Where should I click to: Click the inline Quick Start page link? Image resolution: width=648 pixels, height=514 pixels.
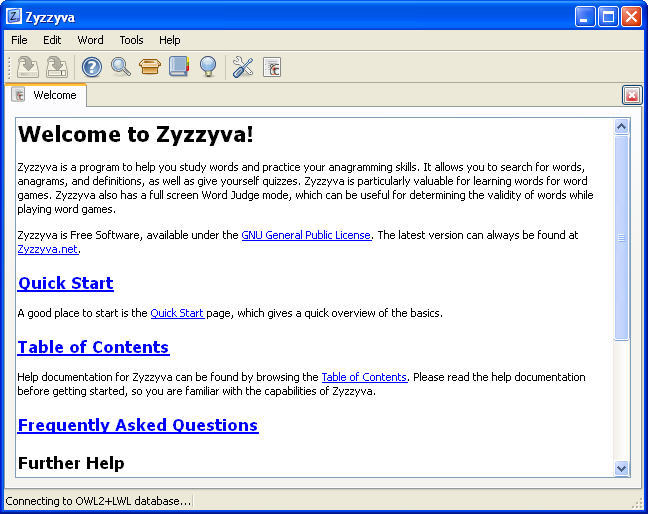pos(177,313)
